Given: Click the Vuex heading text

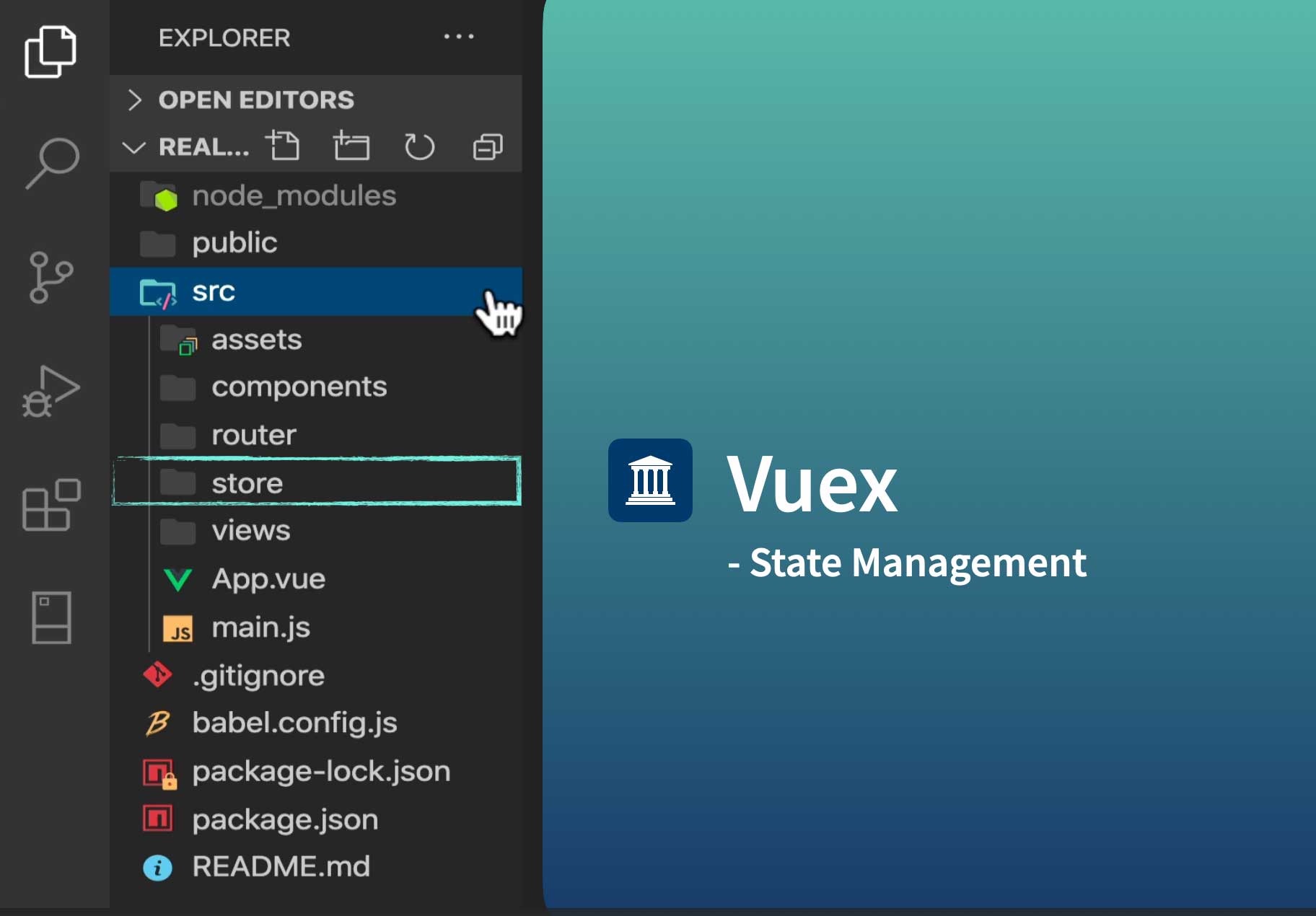Looking at the screenshot, I should [812, 484].
